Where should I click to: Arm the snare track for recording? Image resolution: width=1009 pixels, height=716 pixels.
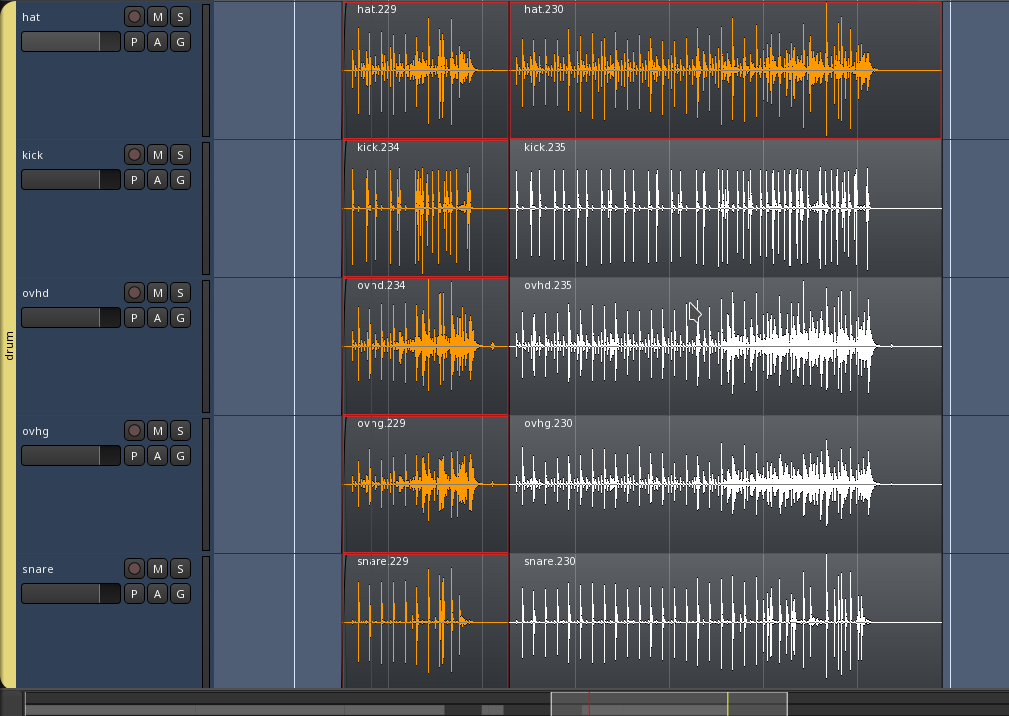134,569
